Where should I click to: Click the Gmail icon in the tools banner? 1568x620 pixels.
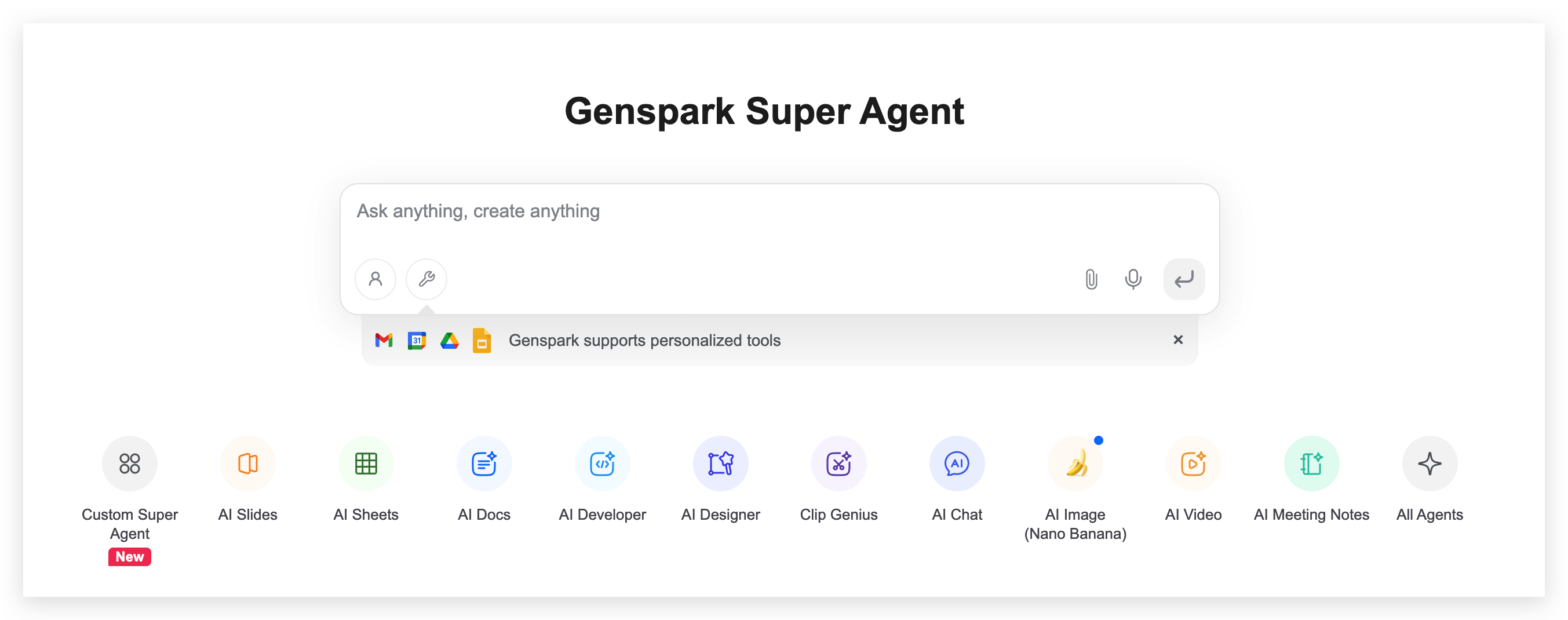pyautogui.click(x=384, y=340)
